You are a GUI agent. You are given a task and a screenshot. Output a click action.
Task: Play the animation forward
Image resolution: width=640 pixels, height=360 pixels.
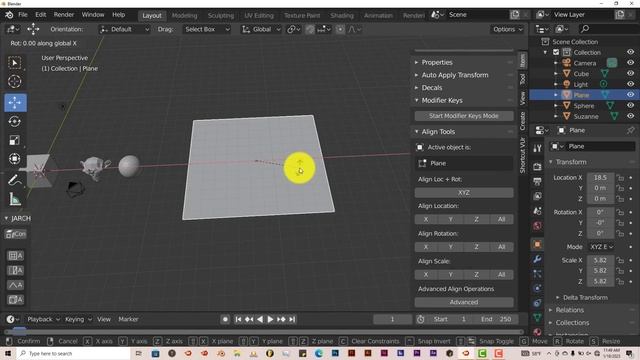click(270, 319)
